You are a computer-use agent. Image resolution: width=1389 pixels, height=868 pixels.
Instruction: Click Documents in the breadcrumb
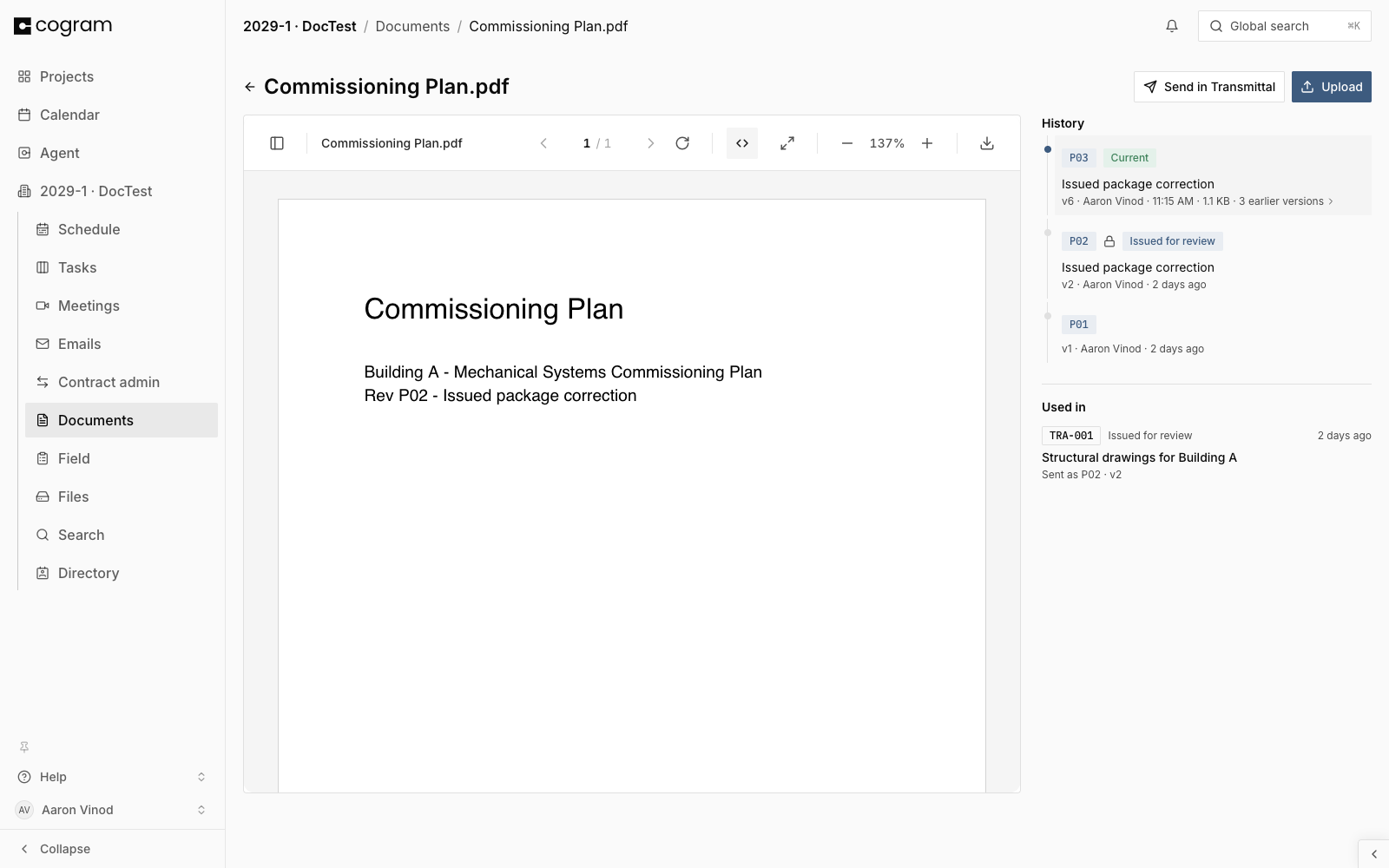tap(412, 26)
